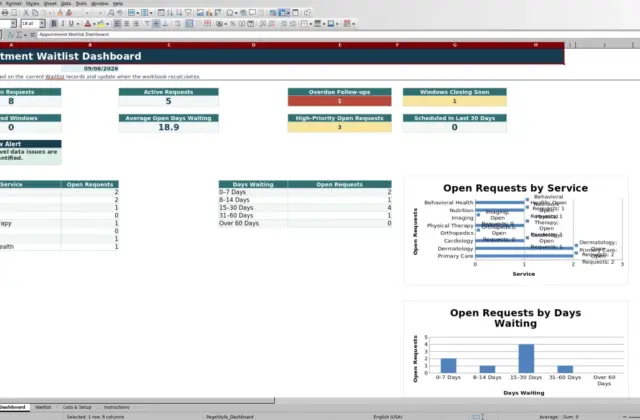Image resolution: width=640 pixels, height=420 pixels.
Task: Click the Clear Direct Formatting icon
Action: pos(69,13)
